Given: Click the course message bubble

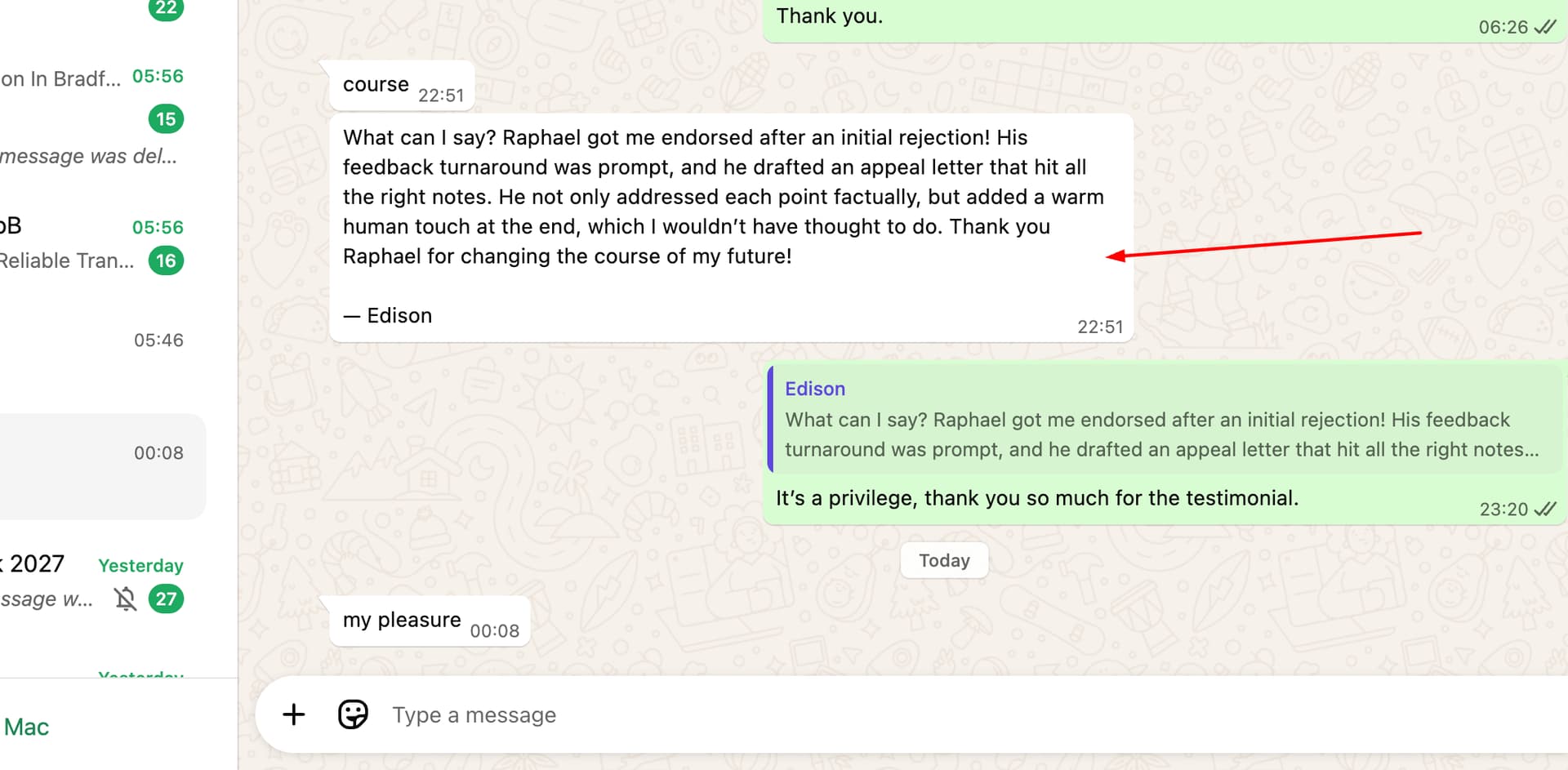Looking at the screenshot, I should coord(376,85).
